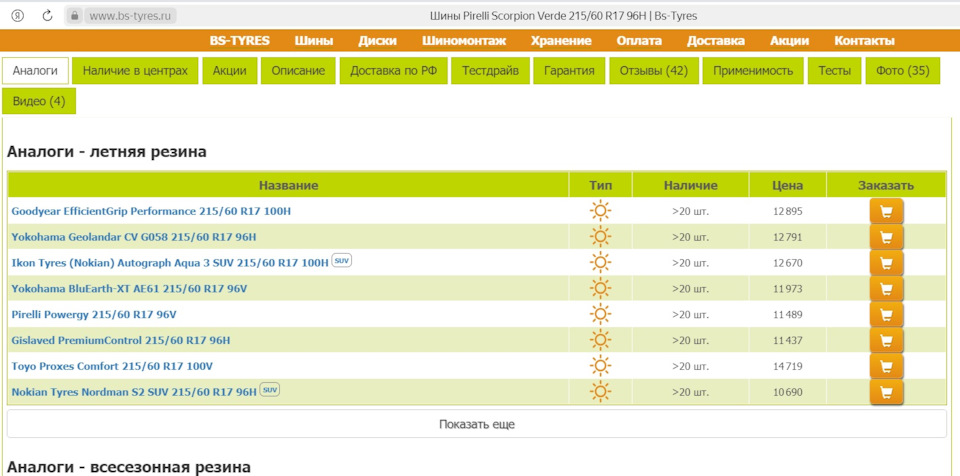Add Gislaved PremiumControl to cart
The height and width of the screenshot is (476, 960).
[886, 340]
